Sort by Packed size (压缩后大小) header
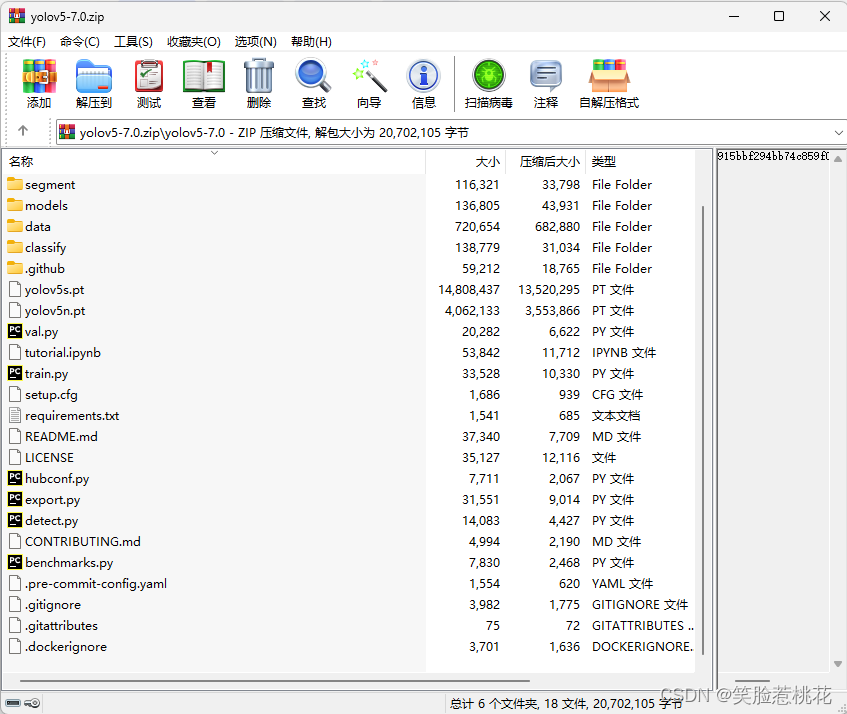The height and width of the screenshot is (714, 847). tap(546, 161)
